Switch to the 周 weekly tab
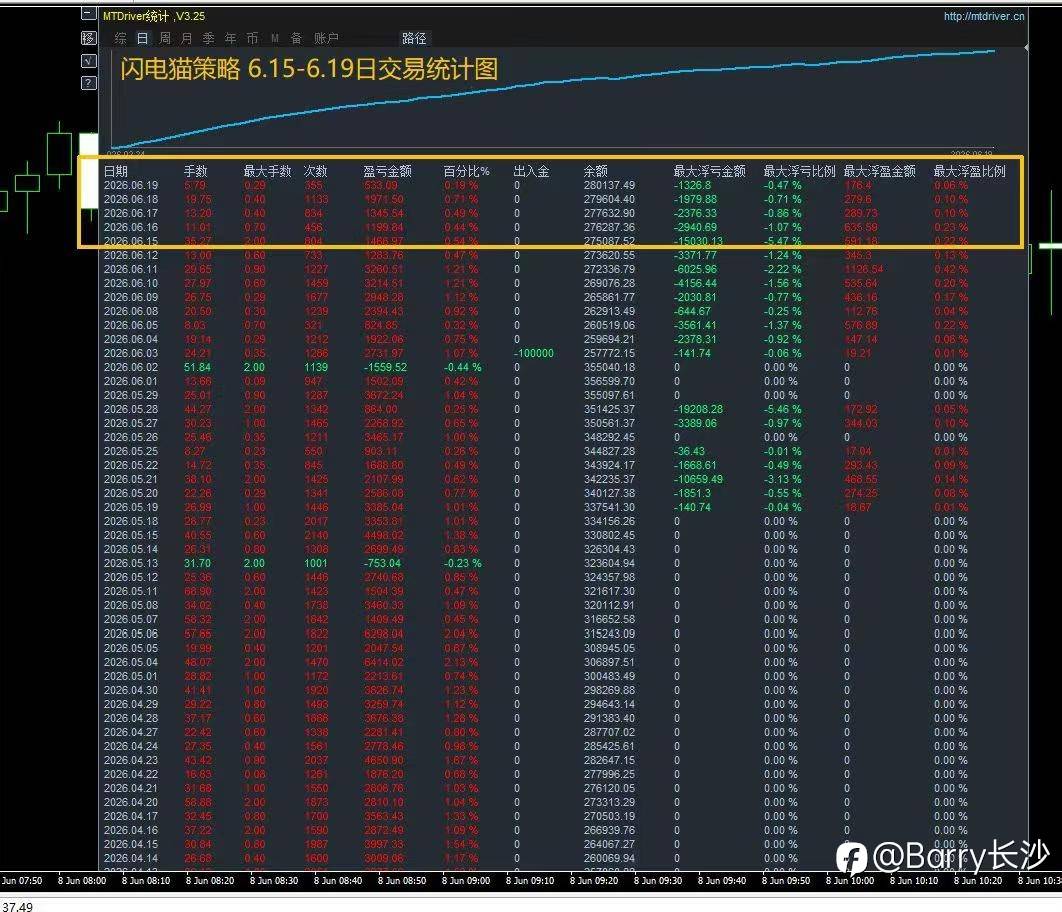Screen dimensions: 1062x912 [165, 38]
